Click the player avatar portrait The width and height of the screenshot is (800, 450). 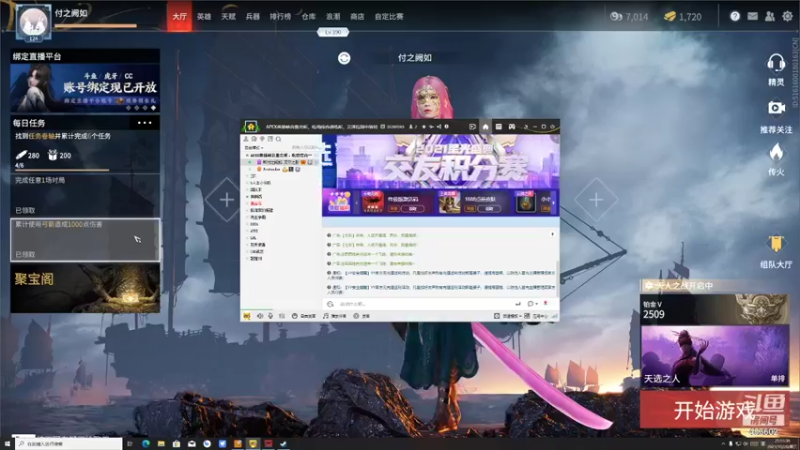point(33,22)
